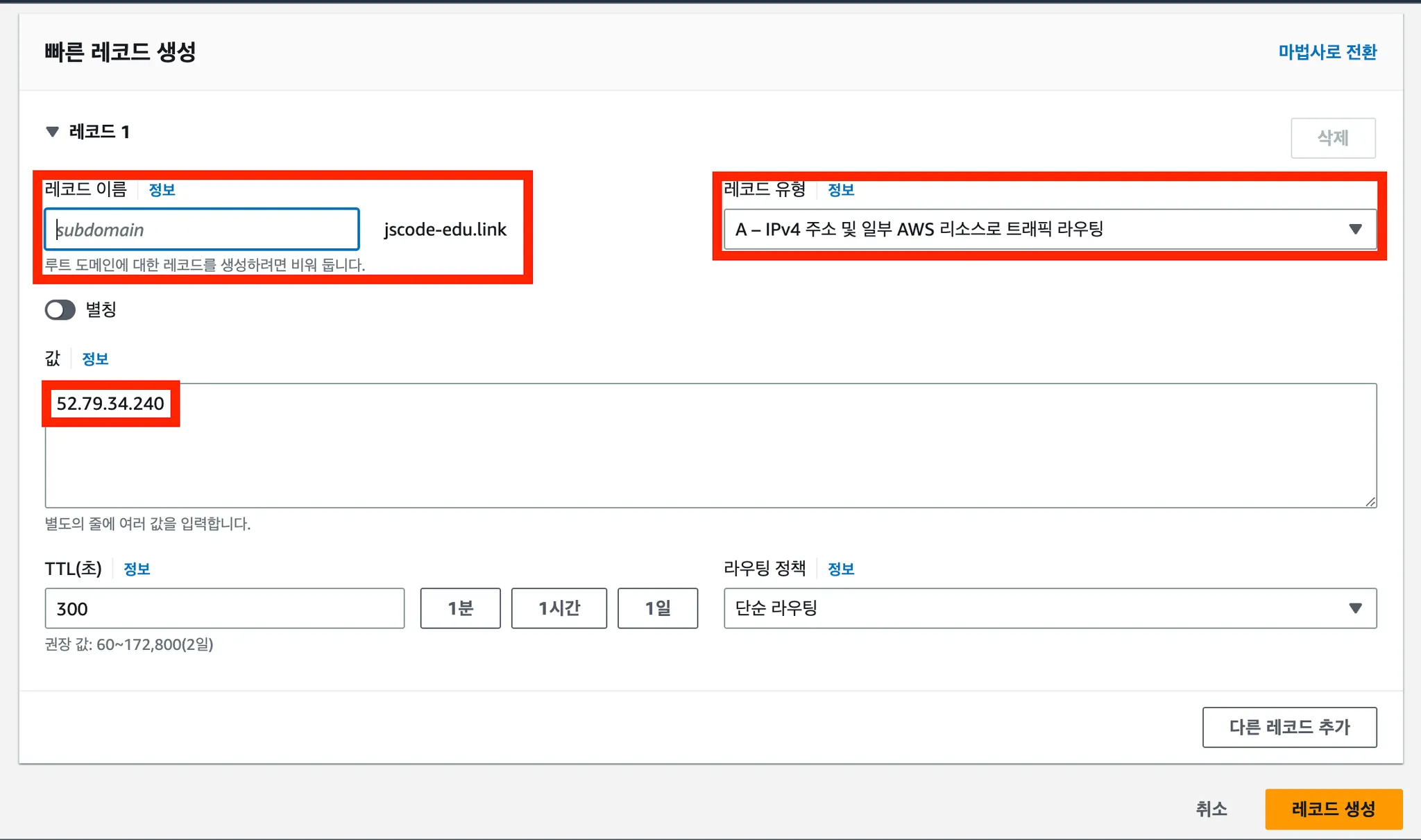Open 정보 link next to TTL(초)
The height and width of the screenshot is (840, 1421).
(137, 569)
